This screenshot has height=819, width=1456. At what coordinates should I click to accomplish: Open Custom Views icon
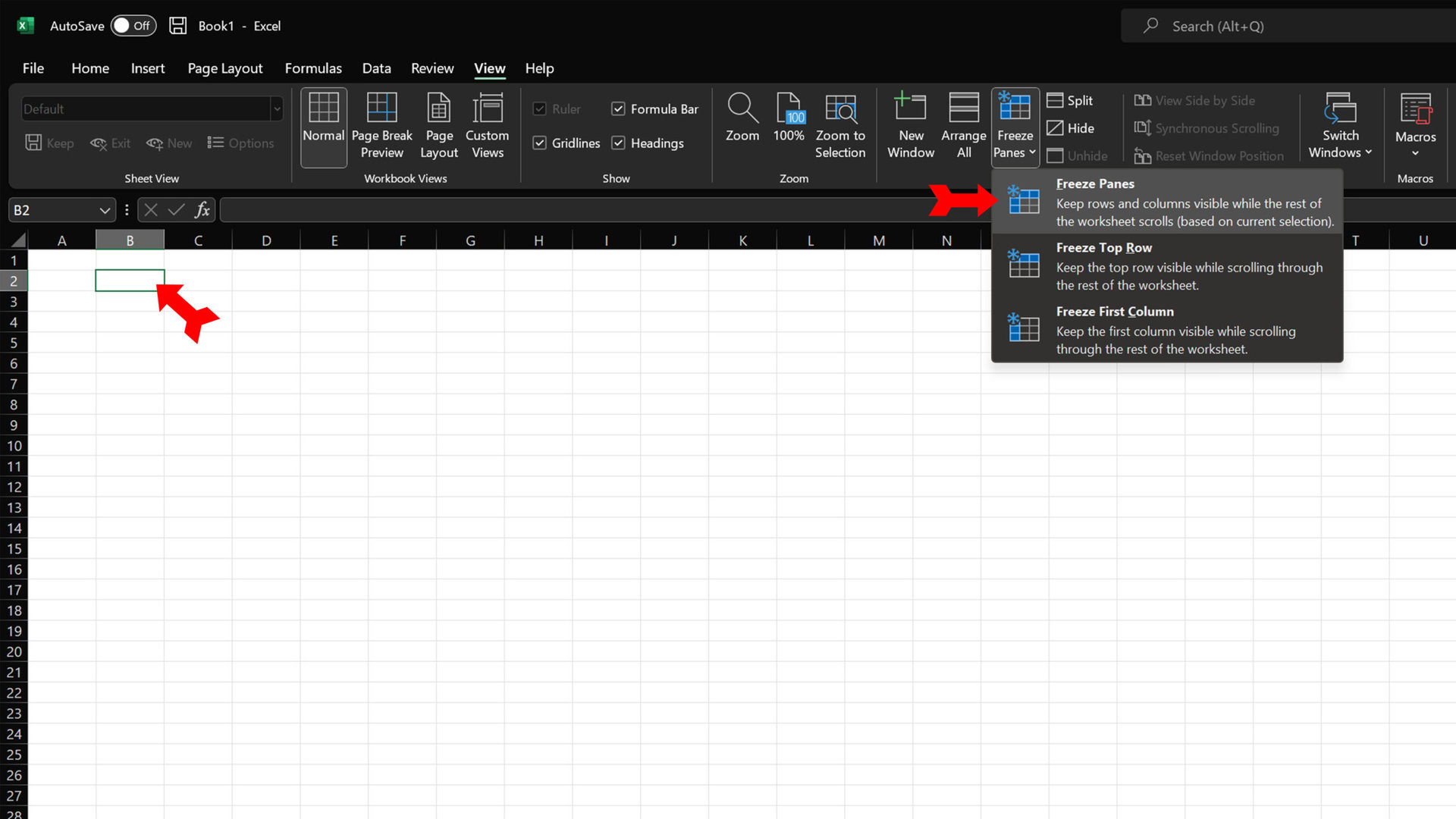pyautogui.click(x=487, y=108)
